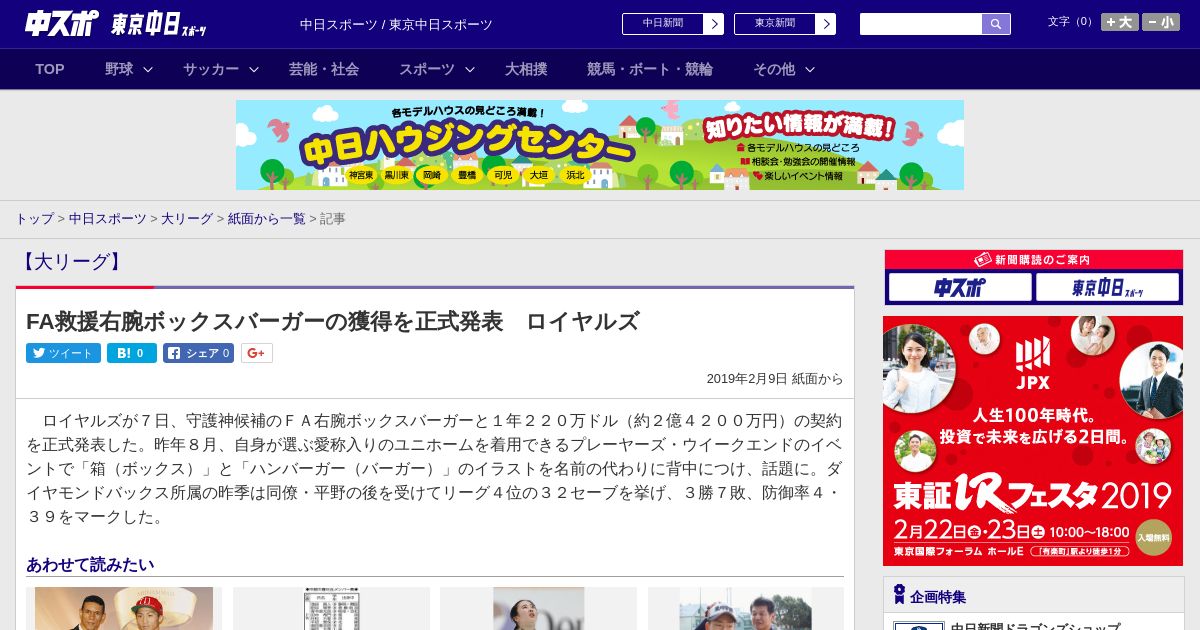This screenshot has height=630, width=1200.
Task: Click the Google+ share button
Action: click(x=257, y=353)
